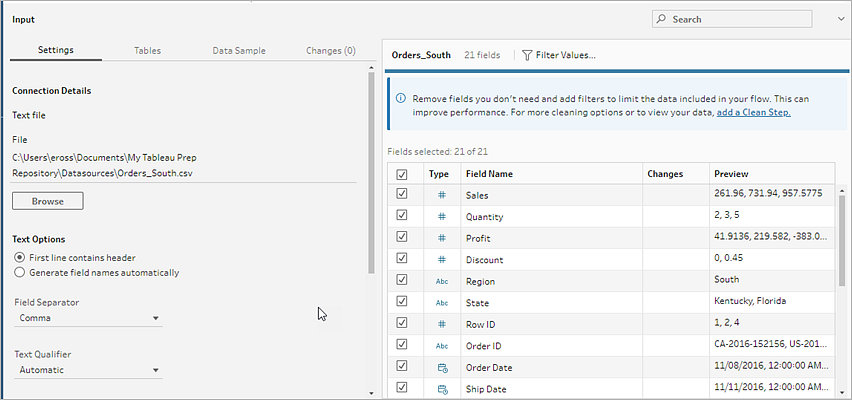
Task: Switch to the Tables tab
Action: click(147, 51)
